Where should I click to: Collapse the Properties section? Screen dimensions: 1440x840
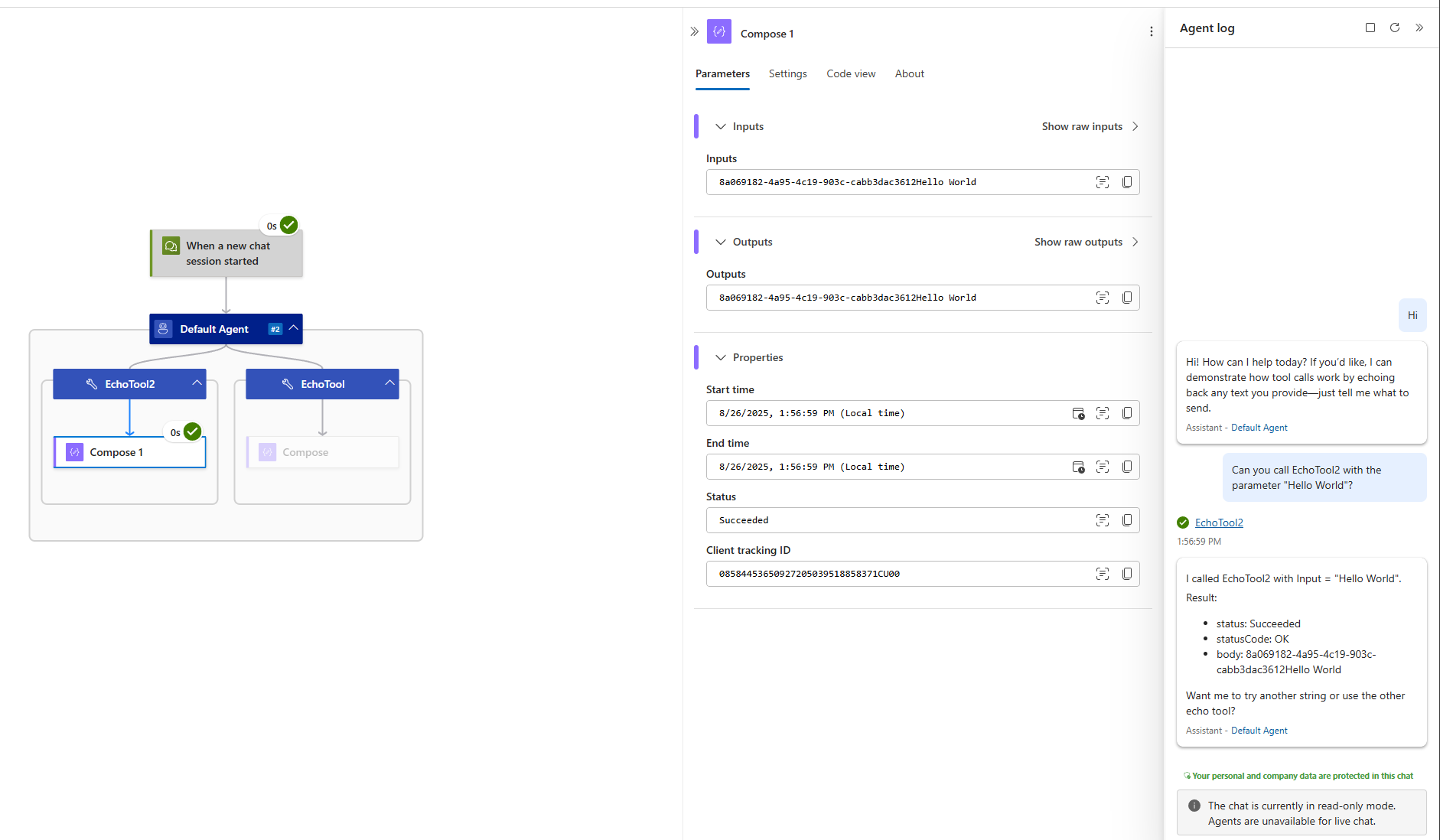tap(720, 357)
